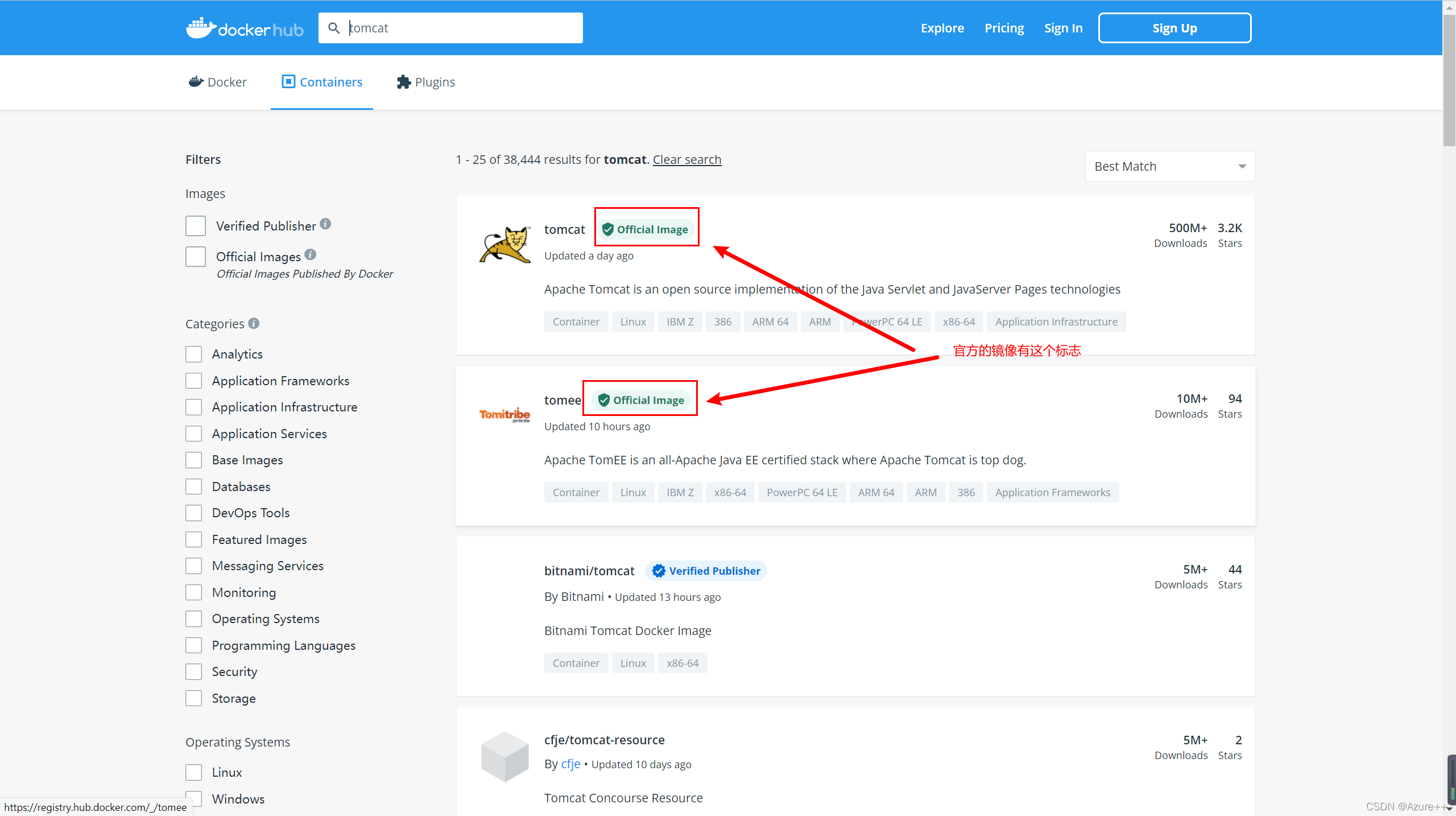Click the Sign Up button

pyautogui.click(x=1174, y=28)
